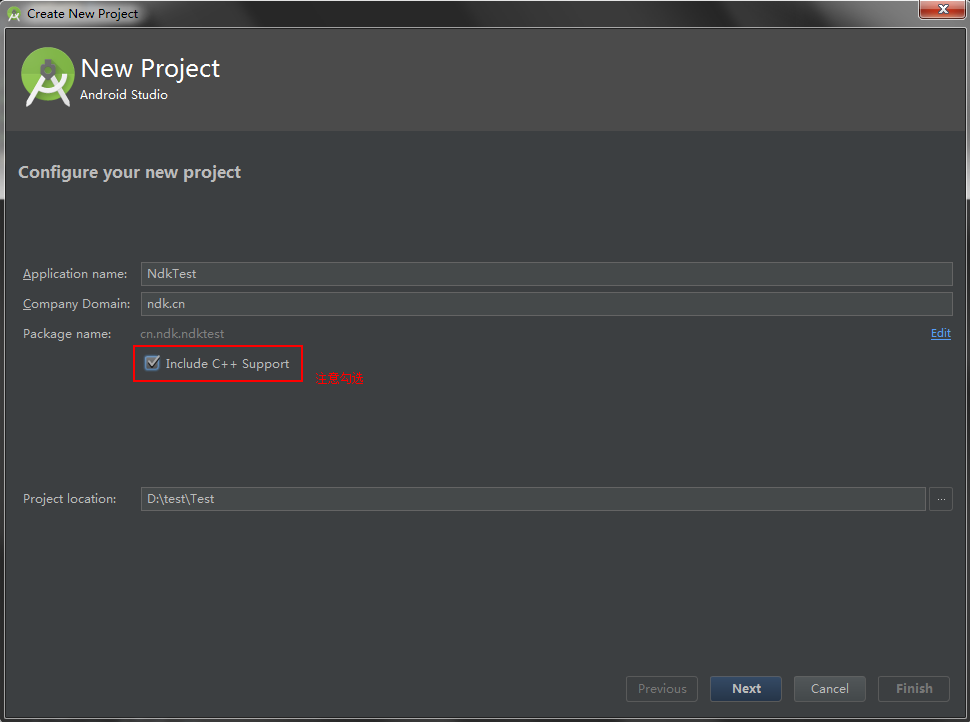
Task: Click the "Application name:" label
Action: 75,274
